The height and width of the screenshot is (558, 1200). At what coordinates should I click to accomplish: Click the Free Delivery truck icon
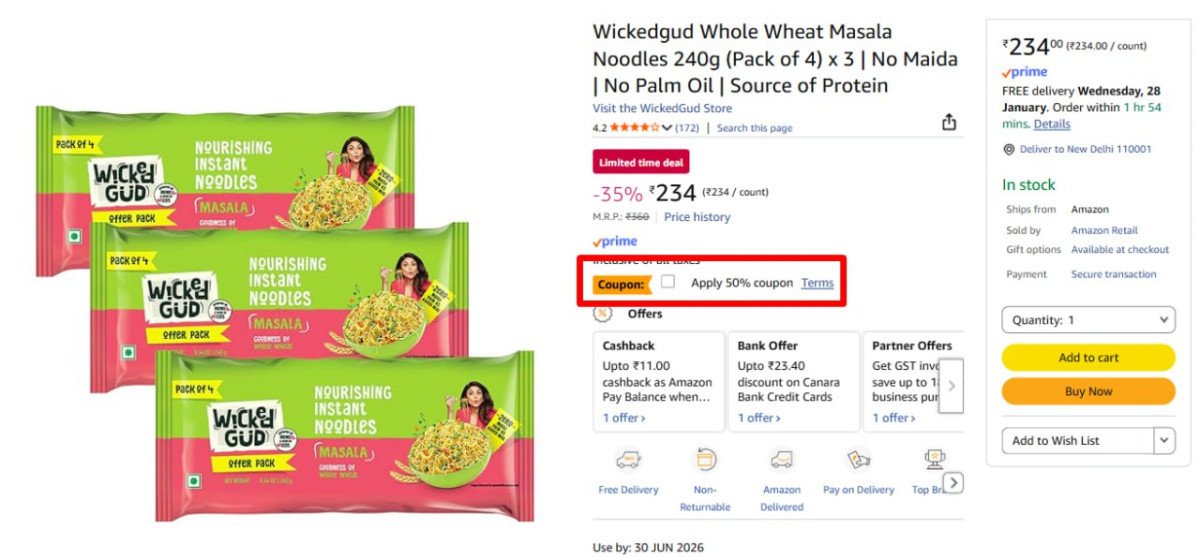click(x=628, y=460)
